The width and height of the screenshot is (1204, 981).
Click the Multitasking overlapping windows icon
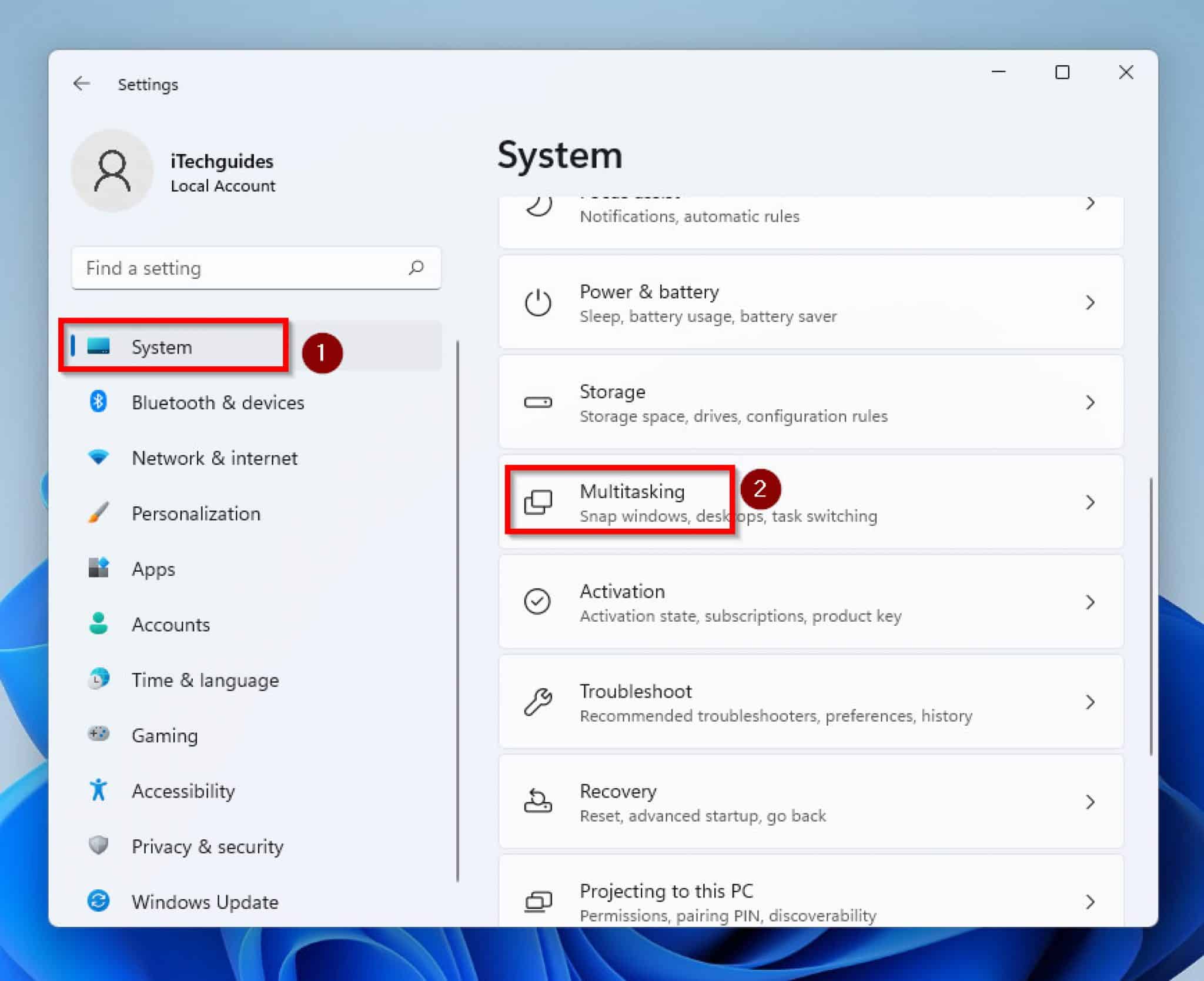click(x=537, y=502)
